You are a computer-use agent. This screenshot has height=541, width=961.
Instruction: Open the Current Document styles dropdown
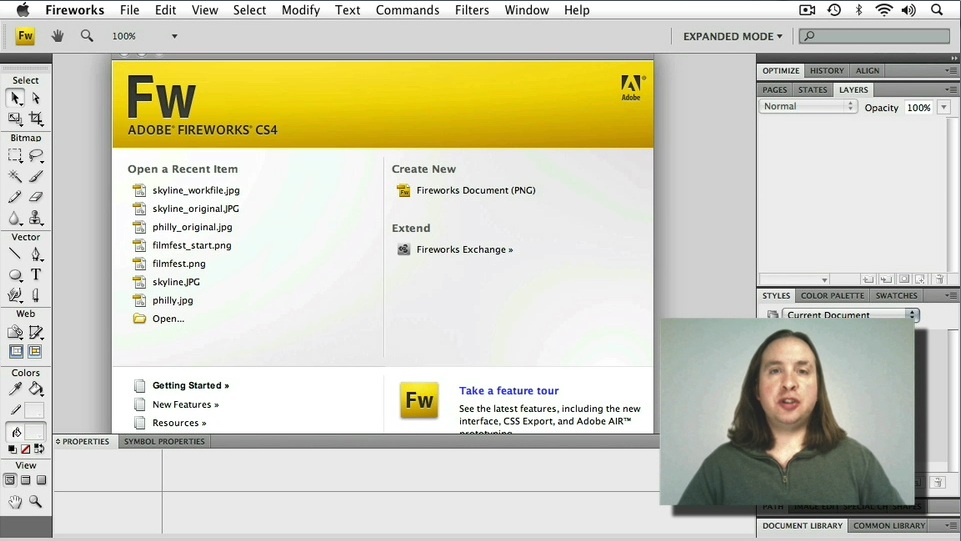[851, 315]
